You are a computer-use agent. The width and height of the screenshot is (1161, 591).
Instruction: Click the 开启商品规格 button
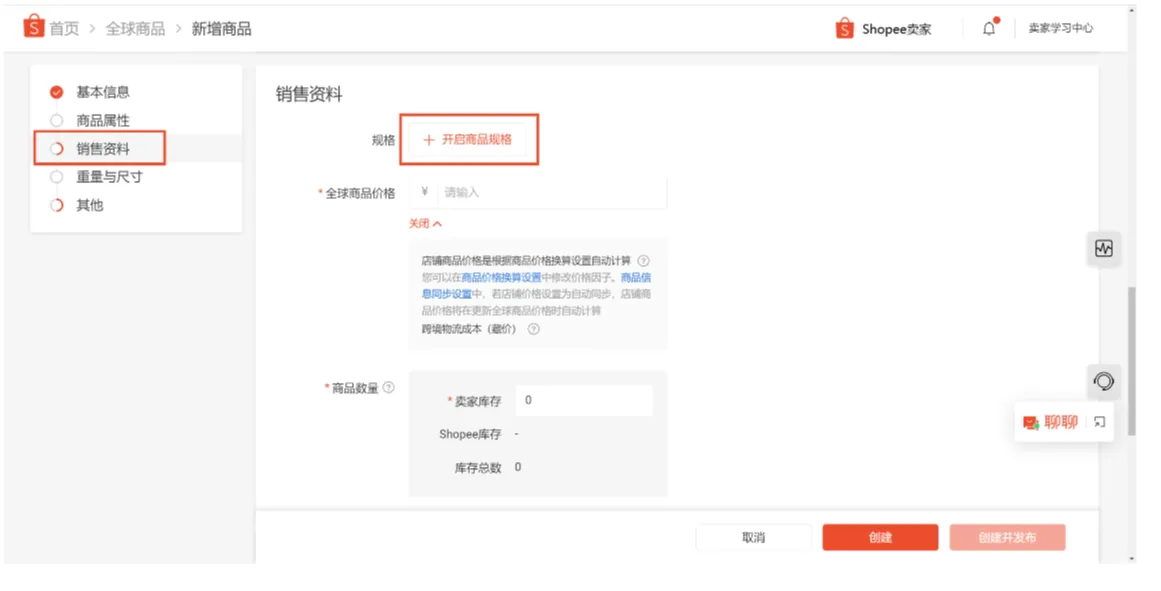click(x=469, y=140)
